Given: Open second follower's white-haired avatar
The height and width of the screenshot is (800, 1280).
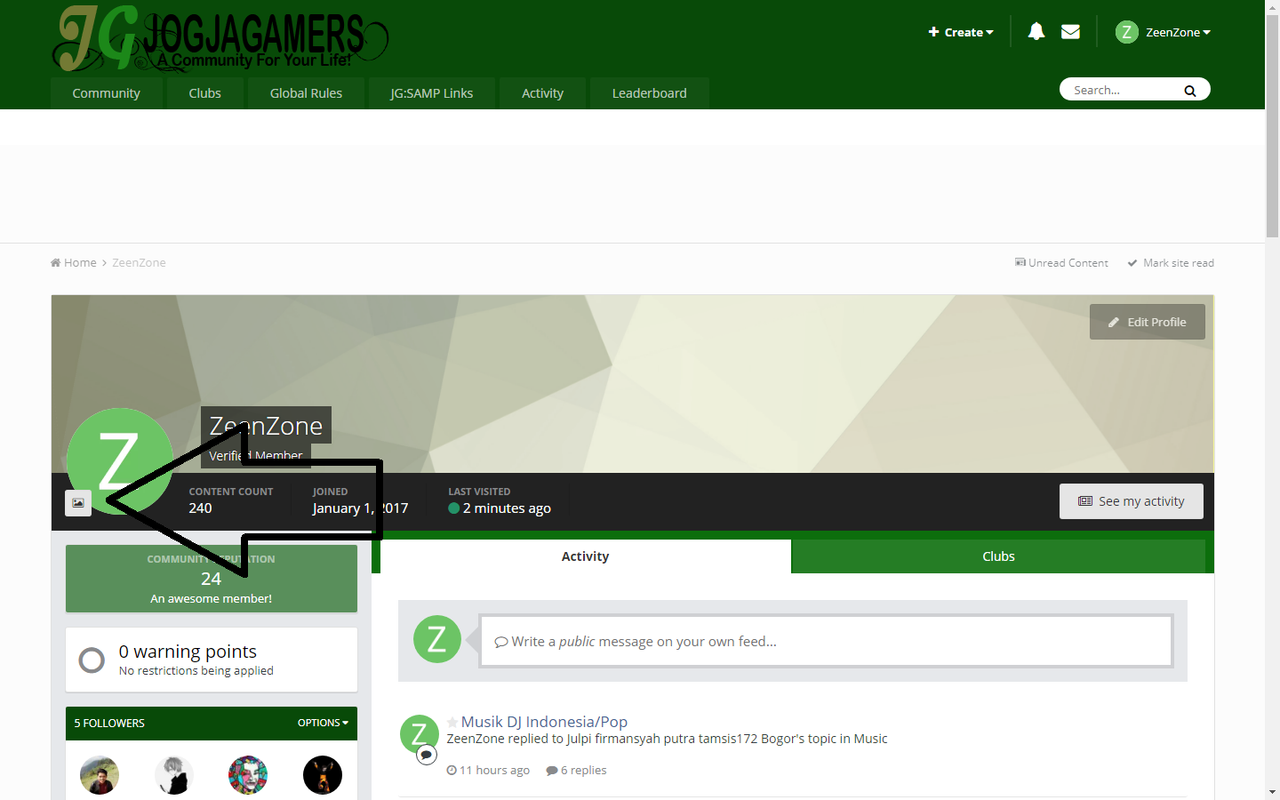Looking at the screenshot, I should (174, 775).
